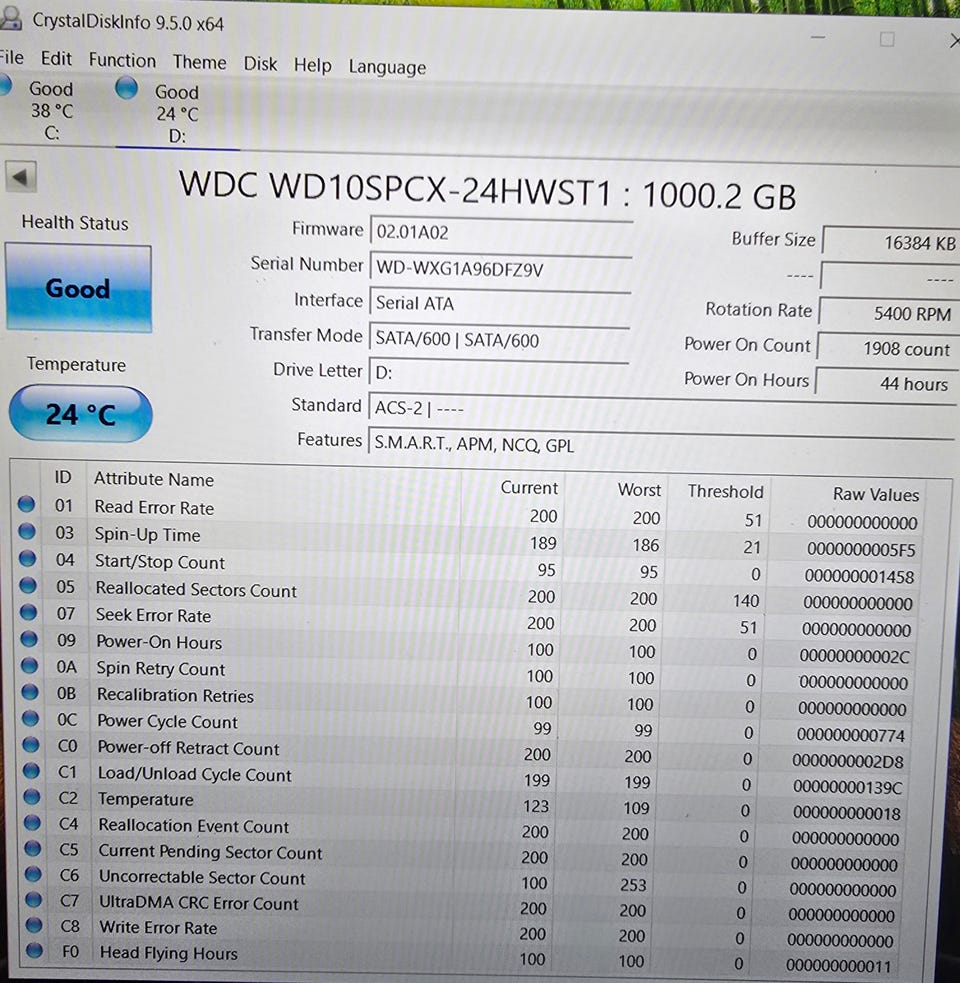Image resolution: width=960 pixels, height=983 pixels.
Task: Click the Drive Letter field D:
Action: click(x=498, y=373)
